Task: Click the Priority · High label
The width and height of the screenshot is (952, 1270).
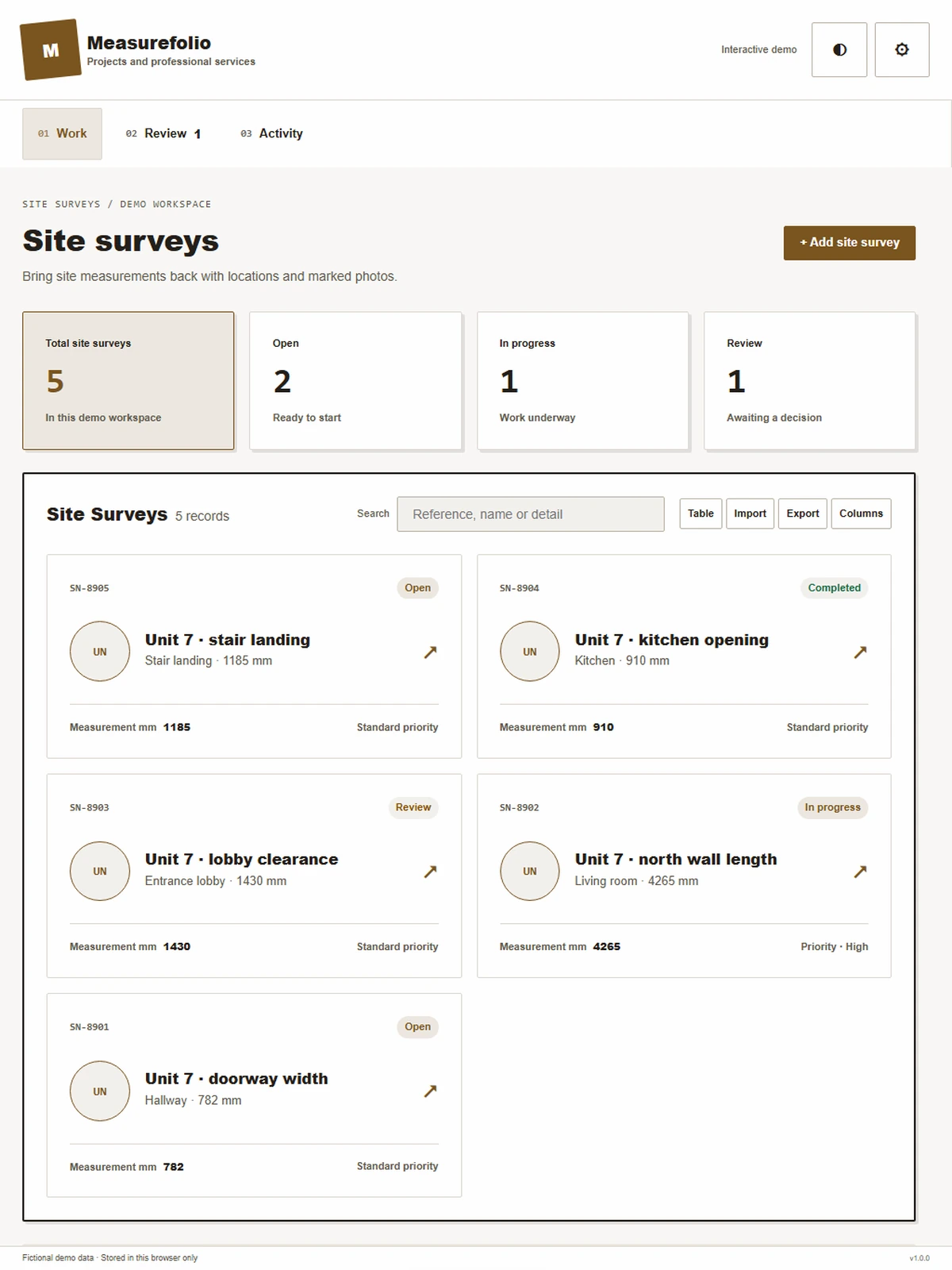Action: [x=835, y=947]
